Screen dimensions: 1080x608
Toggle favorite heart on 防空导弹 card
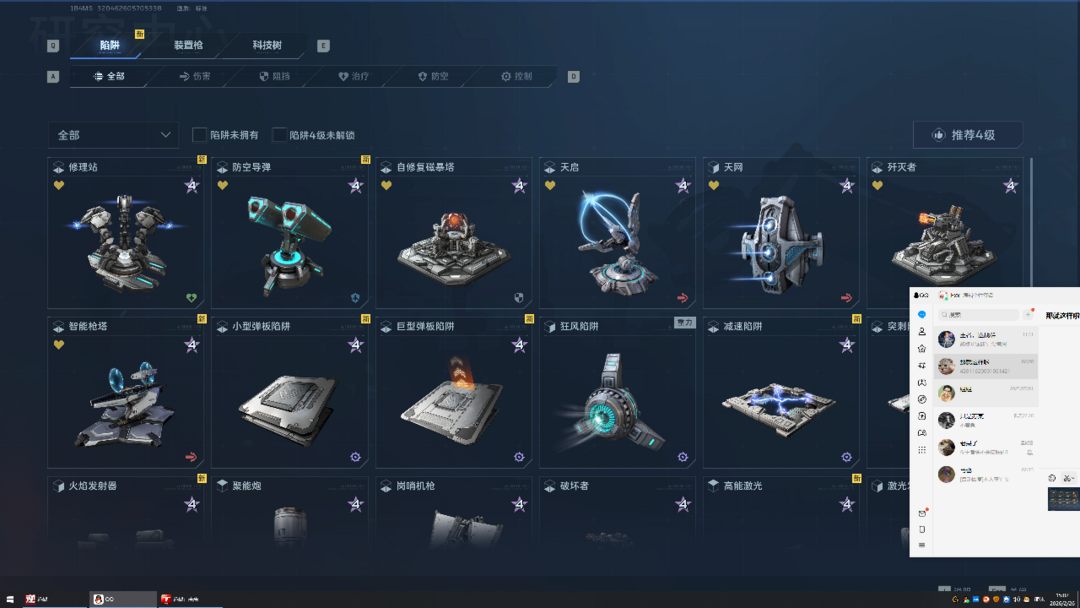(x=222, y=185)
